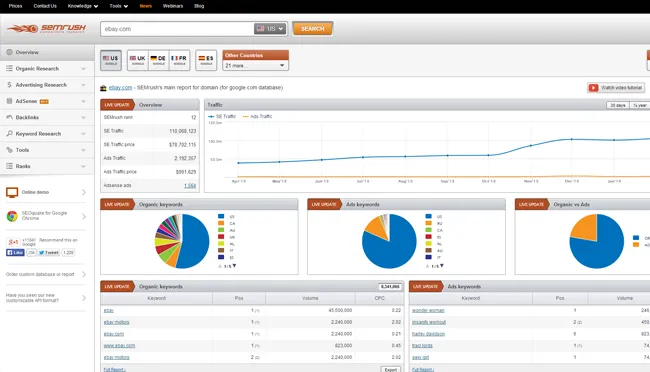The height and width of the screenshot is (372, 650).
Task: Open the 'insanity workout' ads keyword link
Action: 429,322
